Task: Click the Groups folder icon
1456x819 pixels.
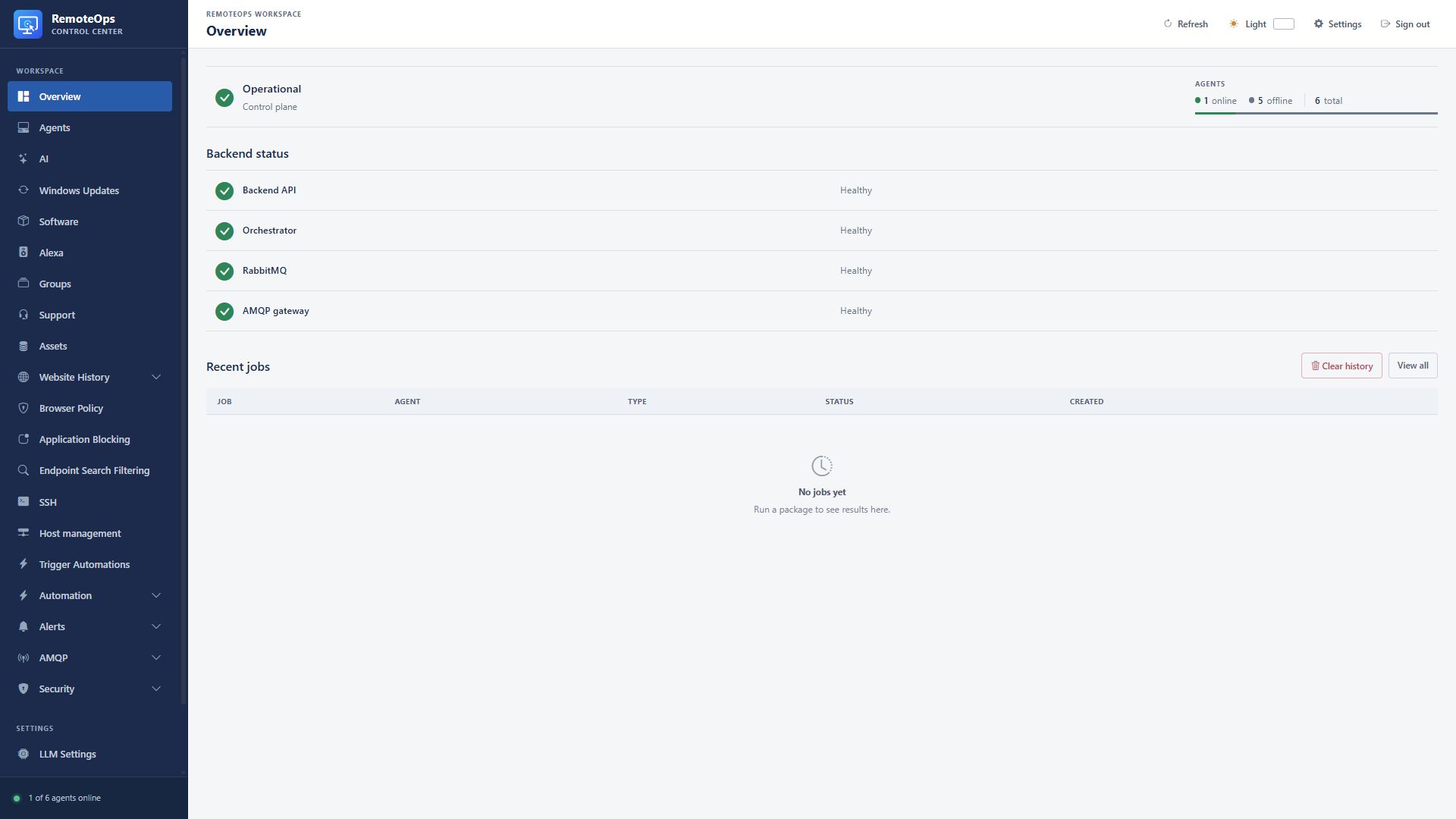Action: [x=24, y=284]
